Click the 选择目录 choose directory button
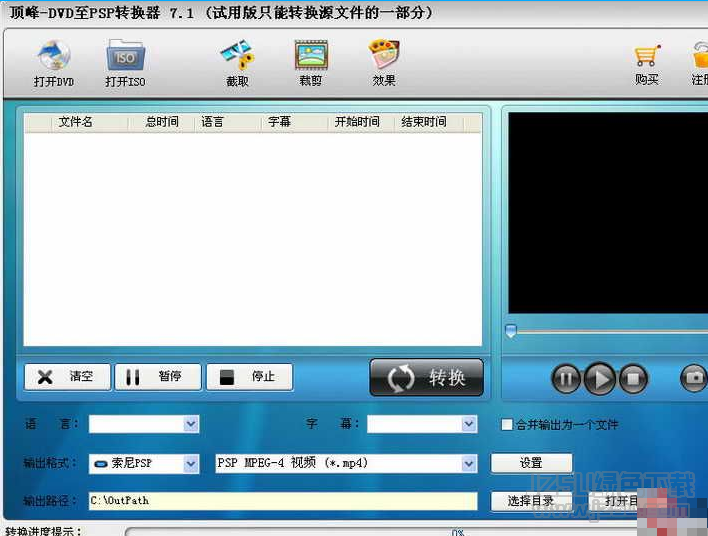Image resolution: width=708 pixels, height=536 pixels. click(x=531, y=501)
